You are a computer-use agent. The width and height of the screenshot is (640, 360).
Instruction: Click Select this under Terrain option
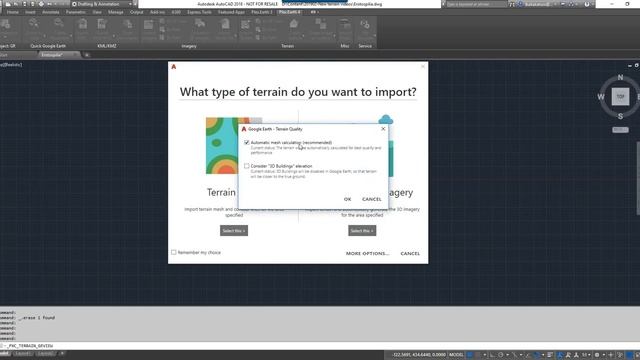point(234,231)
